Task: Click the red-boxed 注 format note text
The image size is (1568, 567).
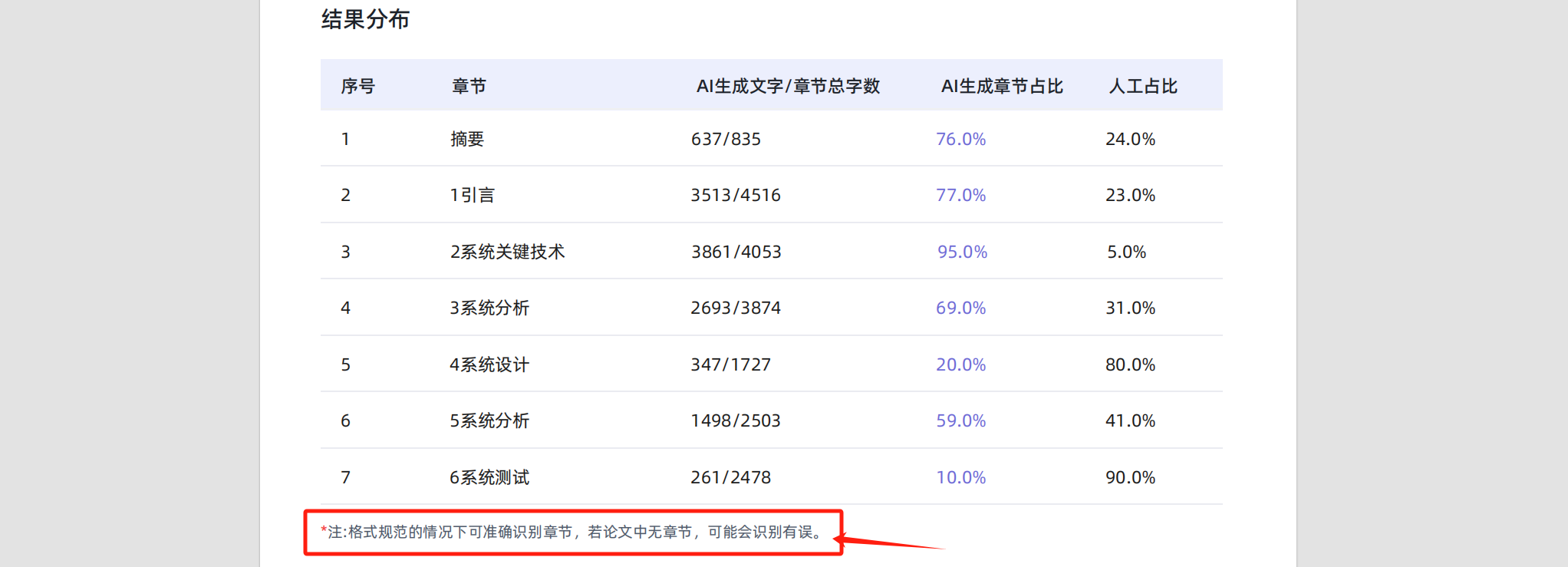Action: 573,532
